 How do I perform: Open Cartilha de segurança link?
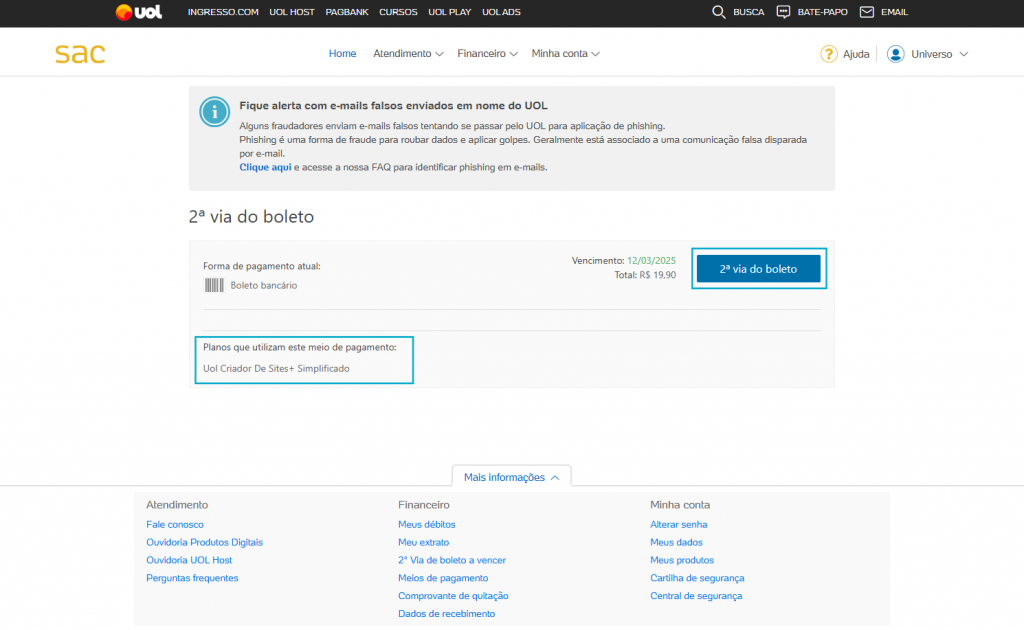tap(697, 578)
